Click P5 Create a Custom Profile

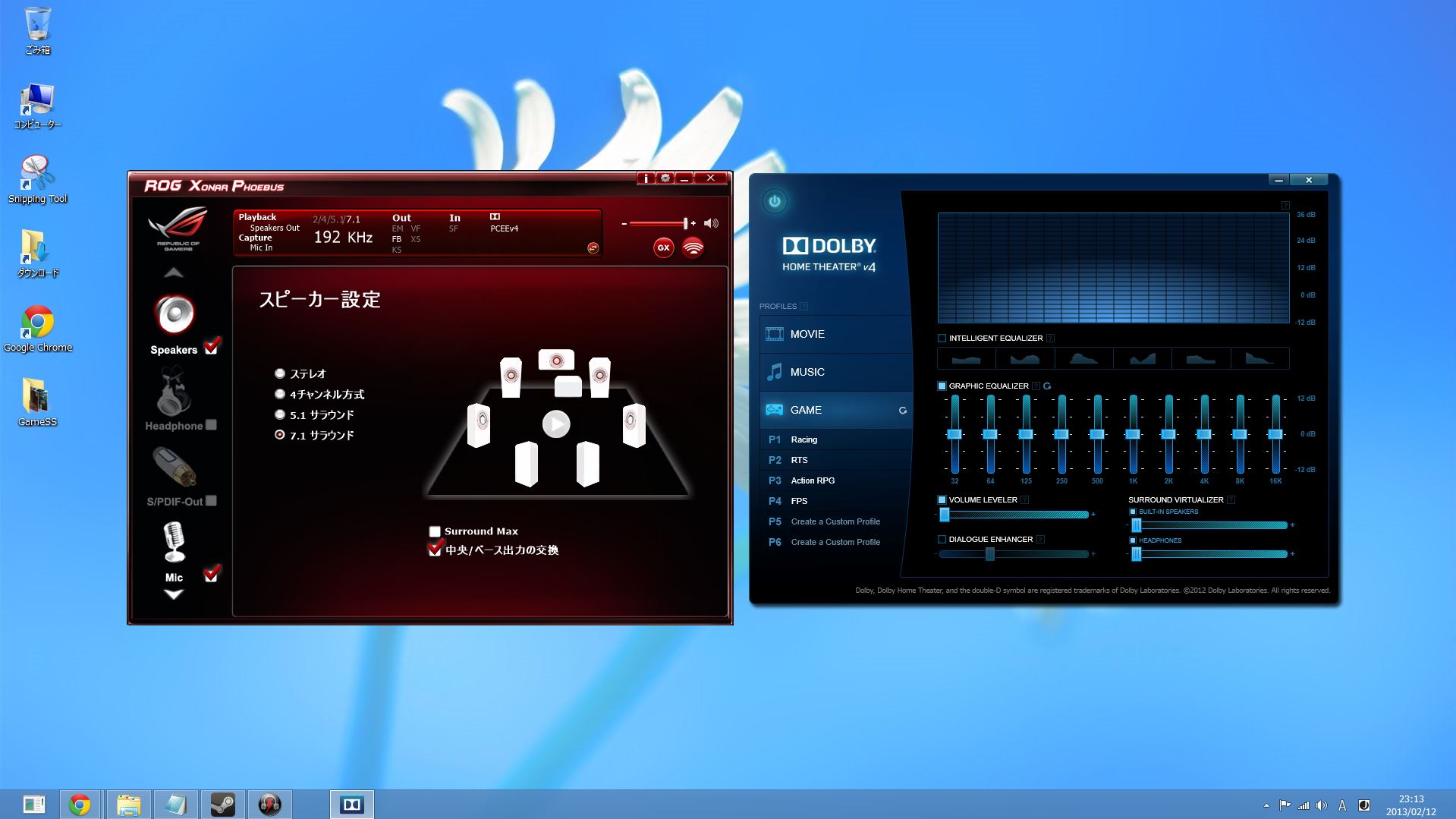coord(835,521)
